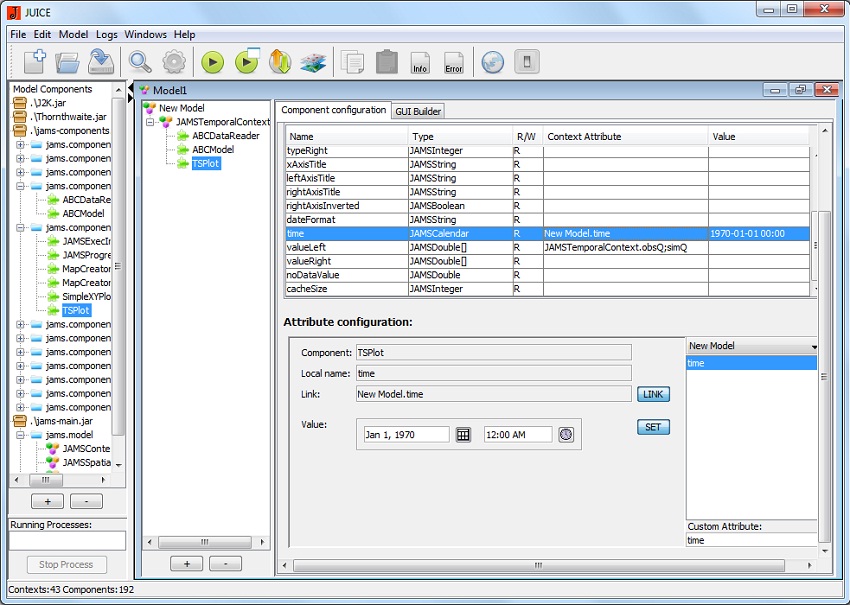The image size is (850, 605).
Task: Run the model with the first green play button
Action: click(x=212, y=63)
